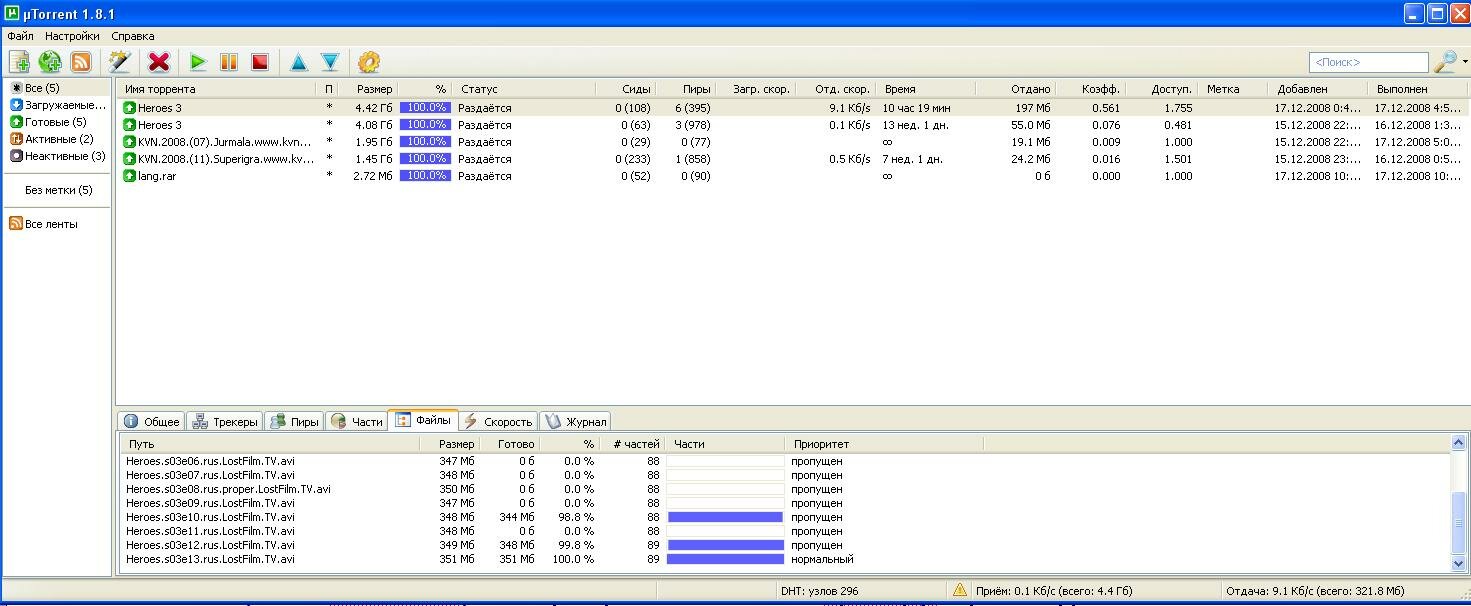Sort by Сиды column header
1471x606 pixels.
[x=625, y=89]
